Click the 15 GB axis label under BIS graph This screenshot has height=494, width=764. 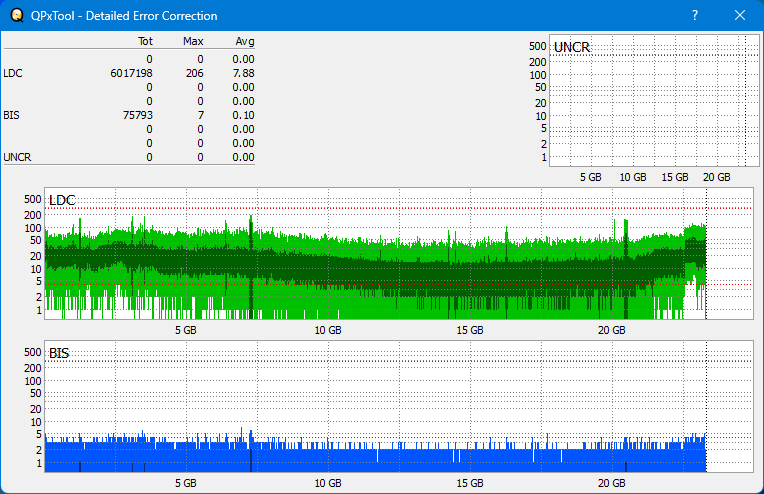click(x=470, y=483)
